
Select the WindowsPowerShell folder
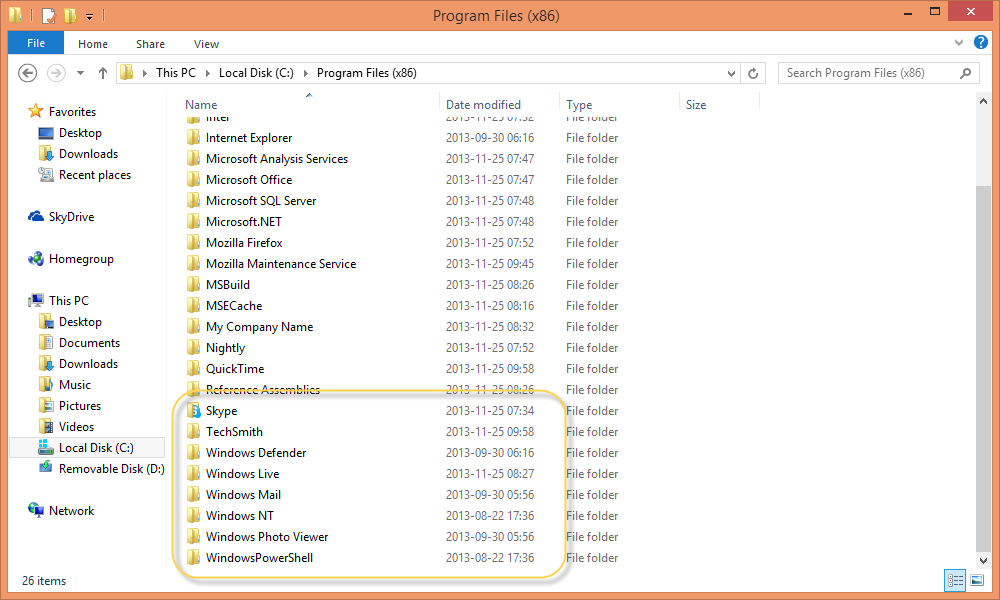[x=259, y=558]
